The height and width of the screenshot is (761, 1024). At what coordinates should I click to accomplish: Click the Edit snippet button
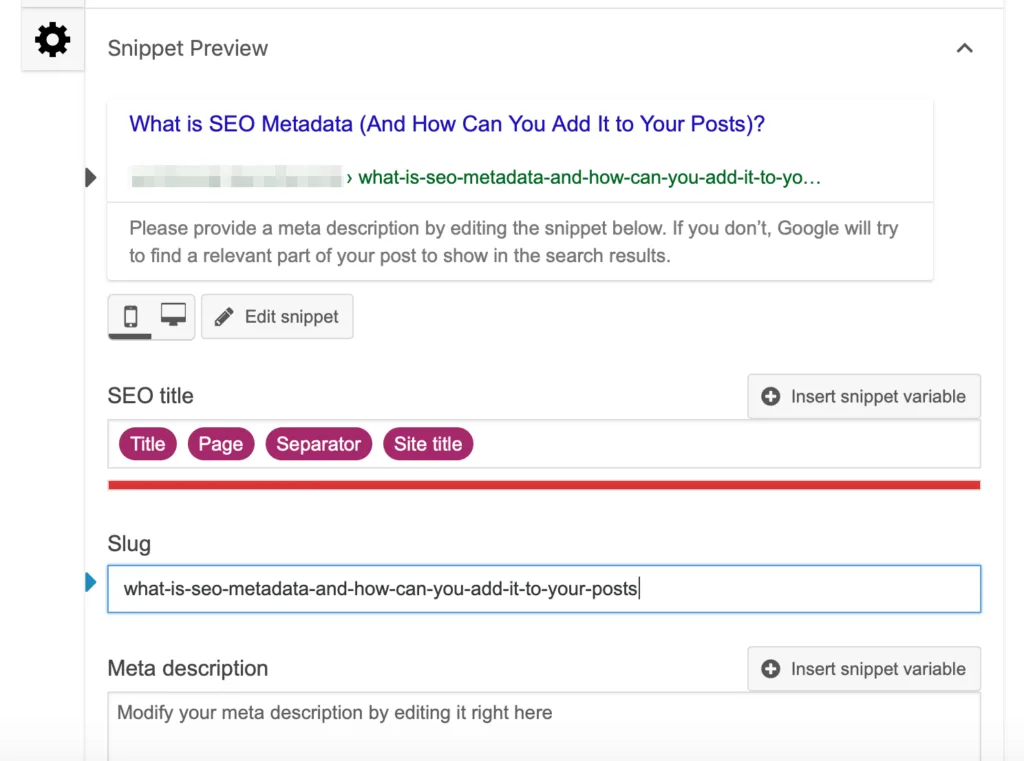[x=277, y=317]
